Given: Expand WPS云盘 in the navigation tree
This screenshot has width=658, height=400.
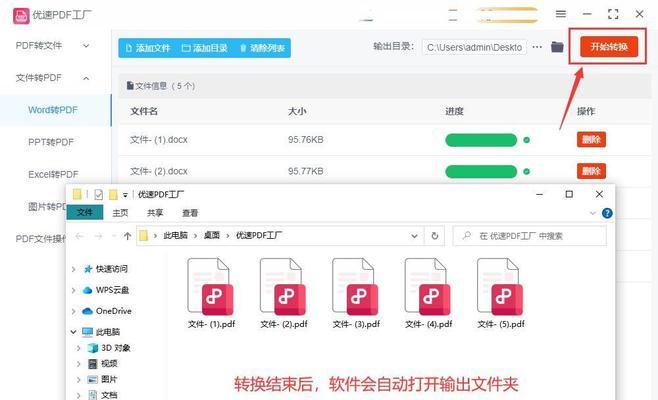Looking at the screenshot, I should point(74,290).
